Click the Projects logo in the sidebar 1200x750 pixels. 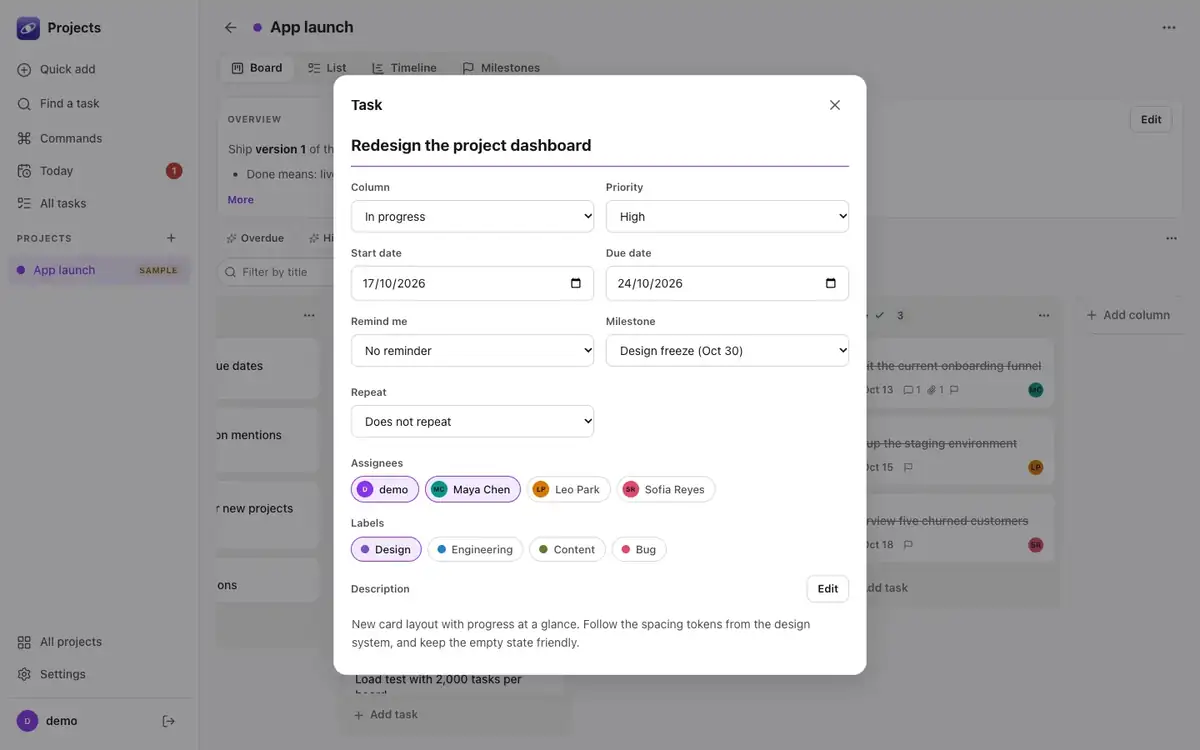click(x=28, y=28)
